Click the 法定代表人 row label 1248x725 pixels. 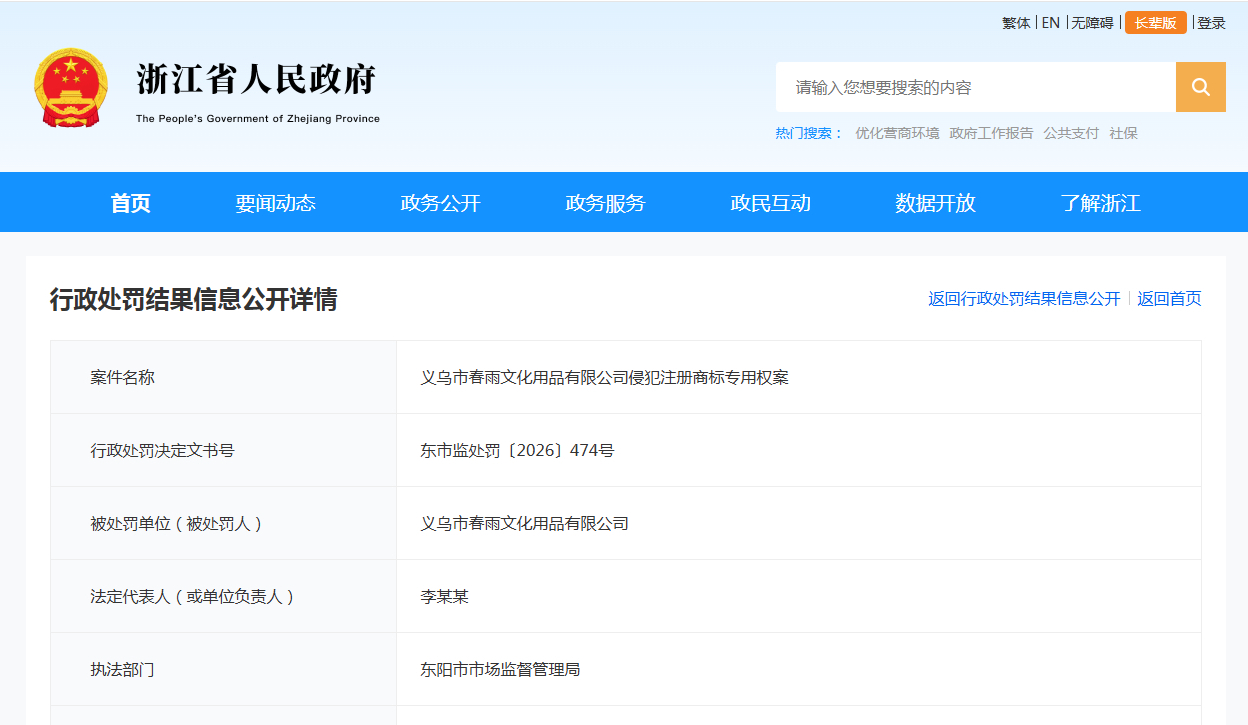pos(193,596)
